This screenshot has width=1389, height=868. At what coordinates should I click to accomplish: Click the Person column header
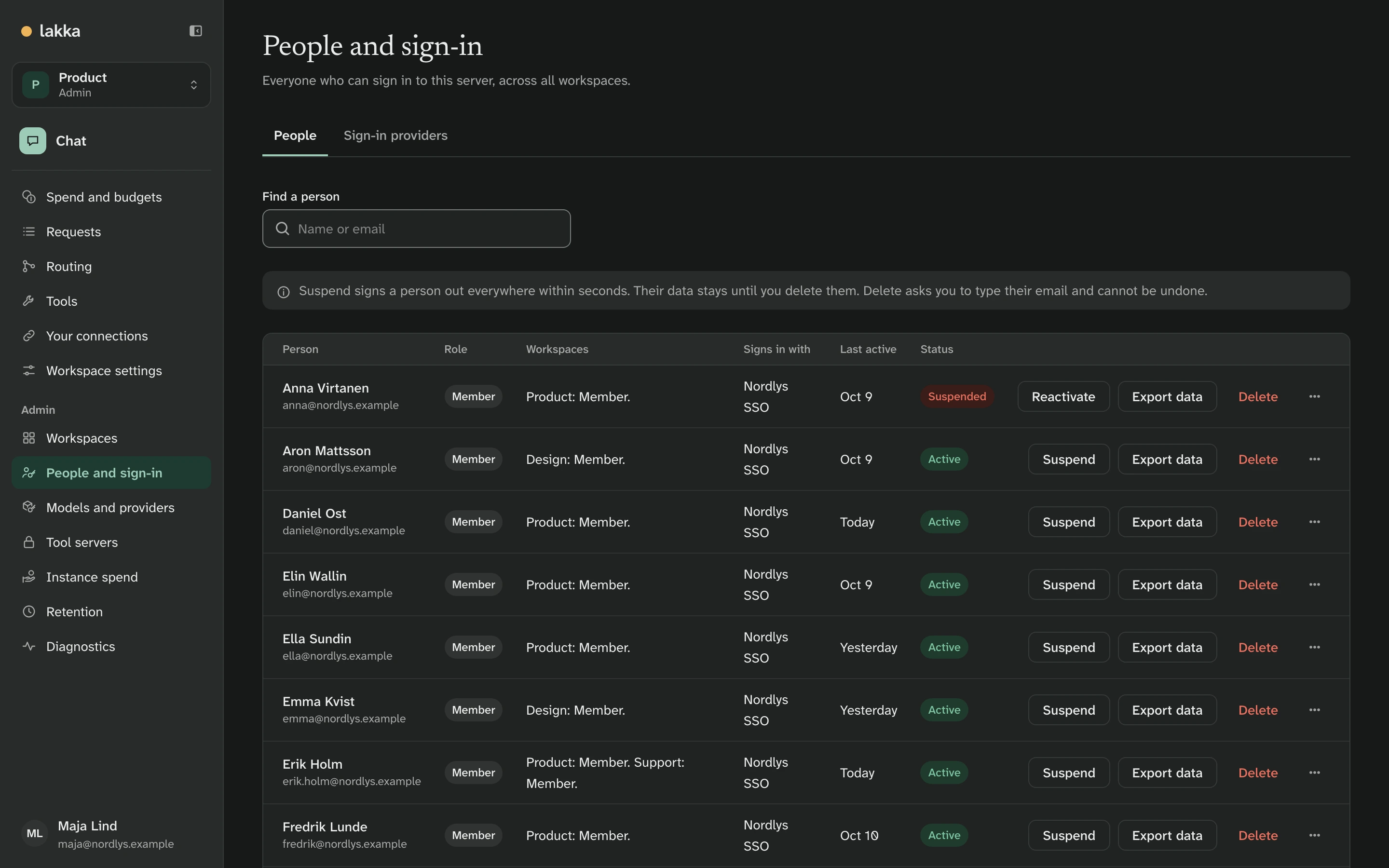[x=300, y=349]
